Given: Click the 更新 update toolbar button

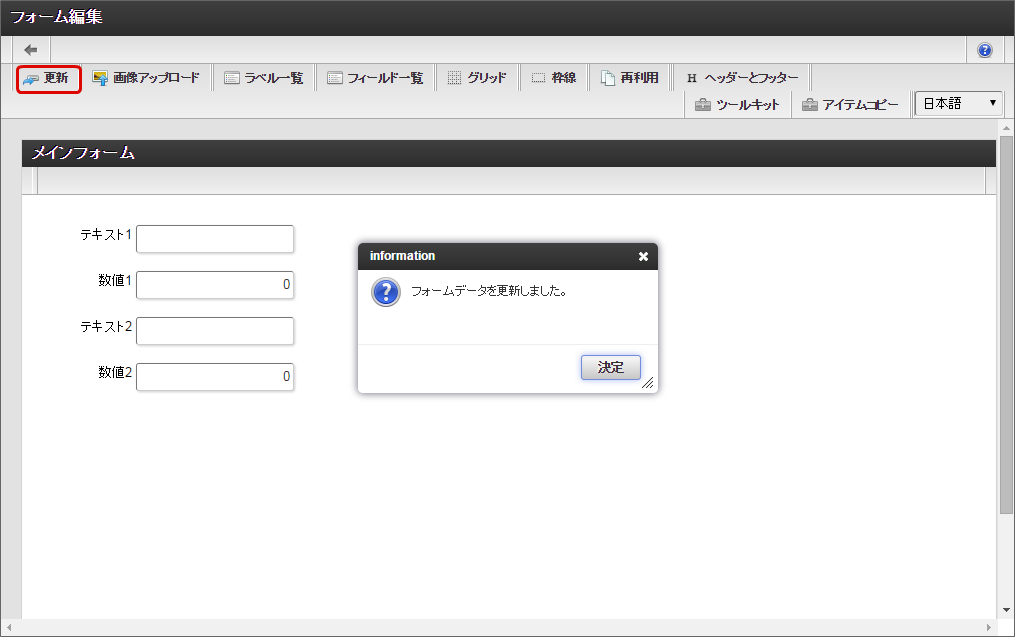Looking at the screenshot, I should [48, 78].
